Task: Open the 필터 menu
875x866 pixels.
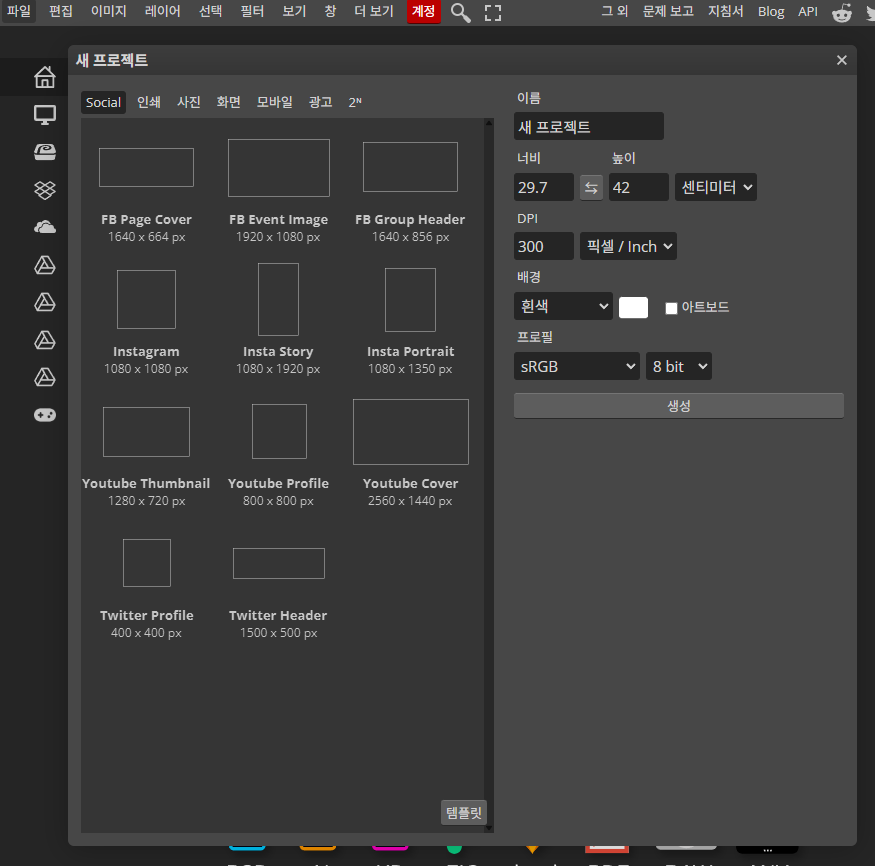Action: (252, 11)
